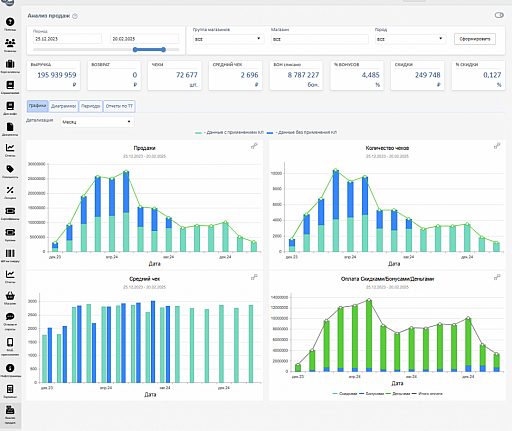Open the barcode icon in sidebar
This screenshot has width=512, height=431.
tap(10, 253)
